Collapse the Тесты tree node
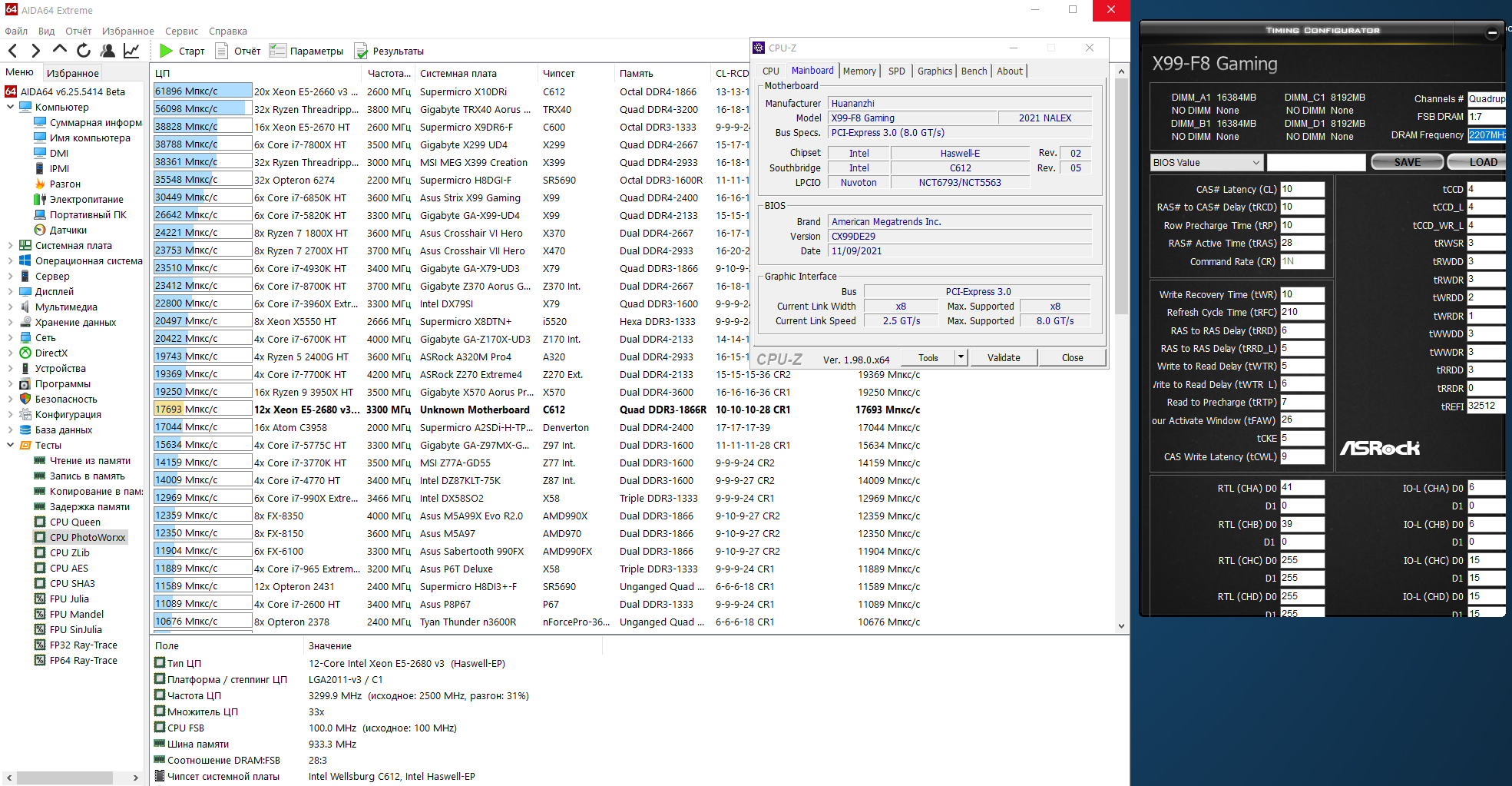Image resolution: width=1512 pixels, height=786 pixels. pyautogui.click(x=10, y=445)
